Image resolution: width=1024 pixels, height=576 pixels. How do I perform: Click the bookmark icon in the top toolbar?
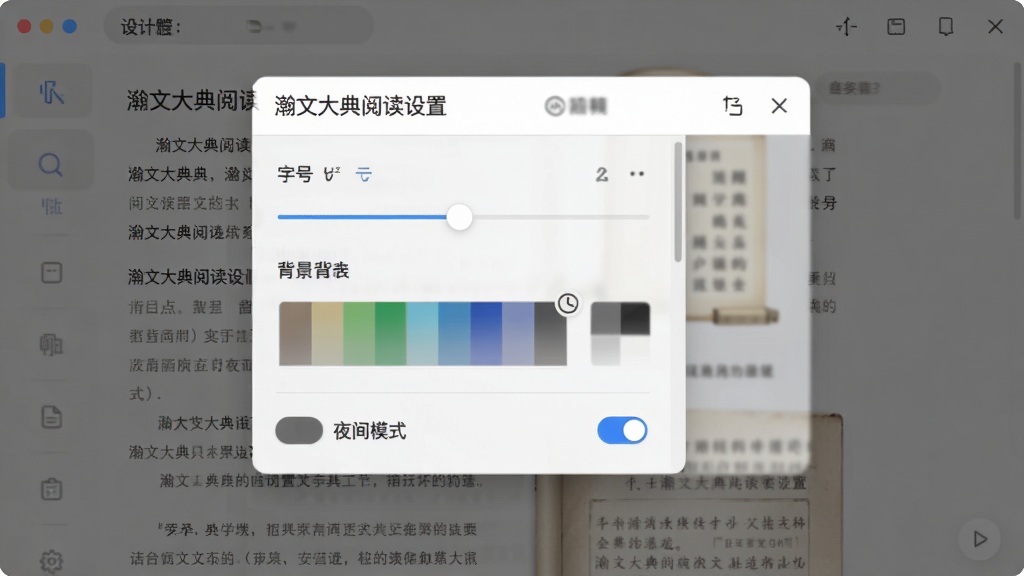coord(946,27)
